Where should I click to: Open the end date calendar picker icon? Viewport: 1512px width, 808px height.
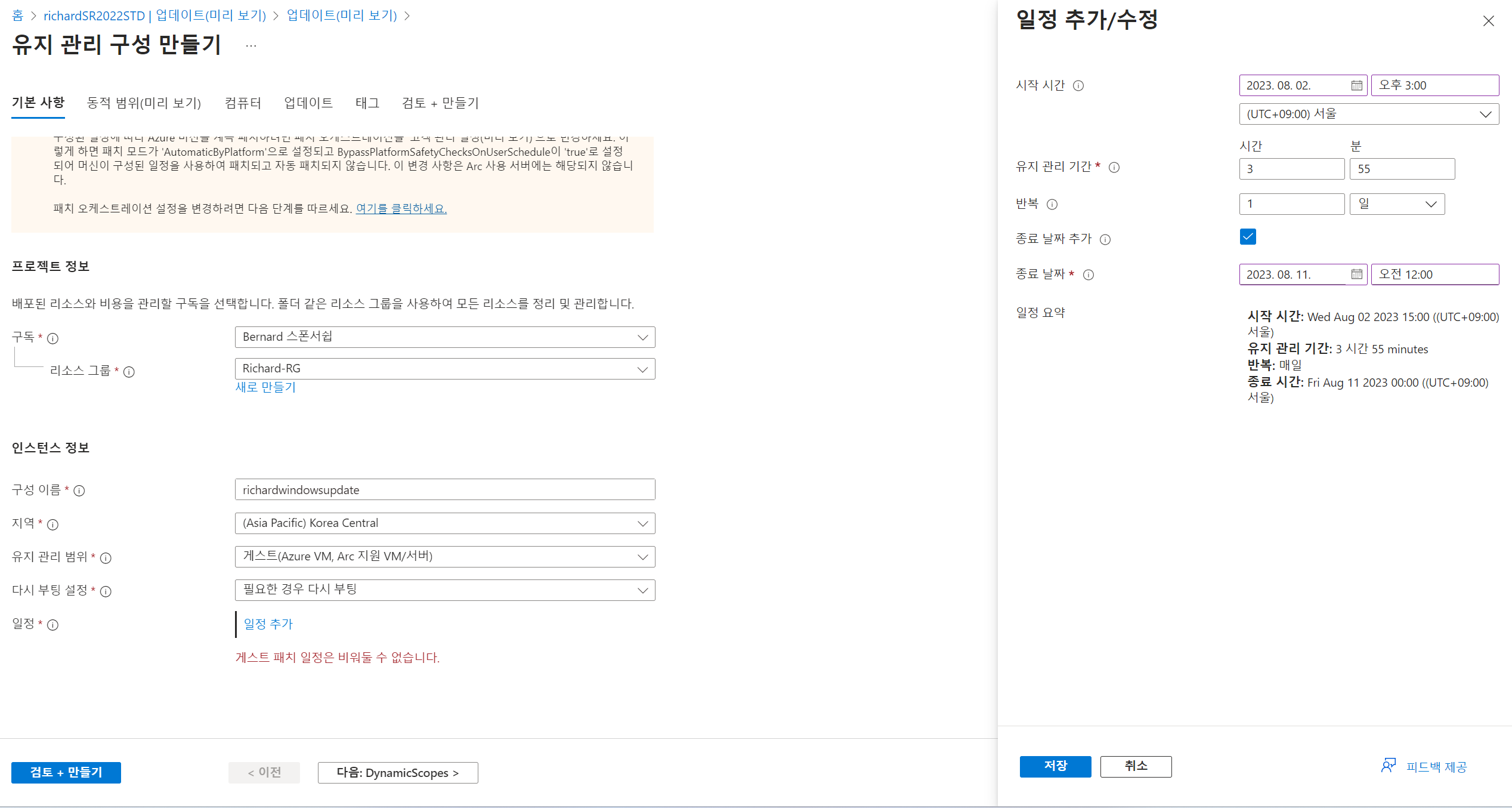tap(1356, 275)
